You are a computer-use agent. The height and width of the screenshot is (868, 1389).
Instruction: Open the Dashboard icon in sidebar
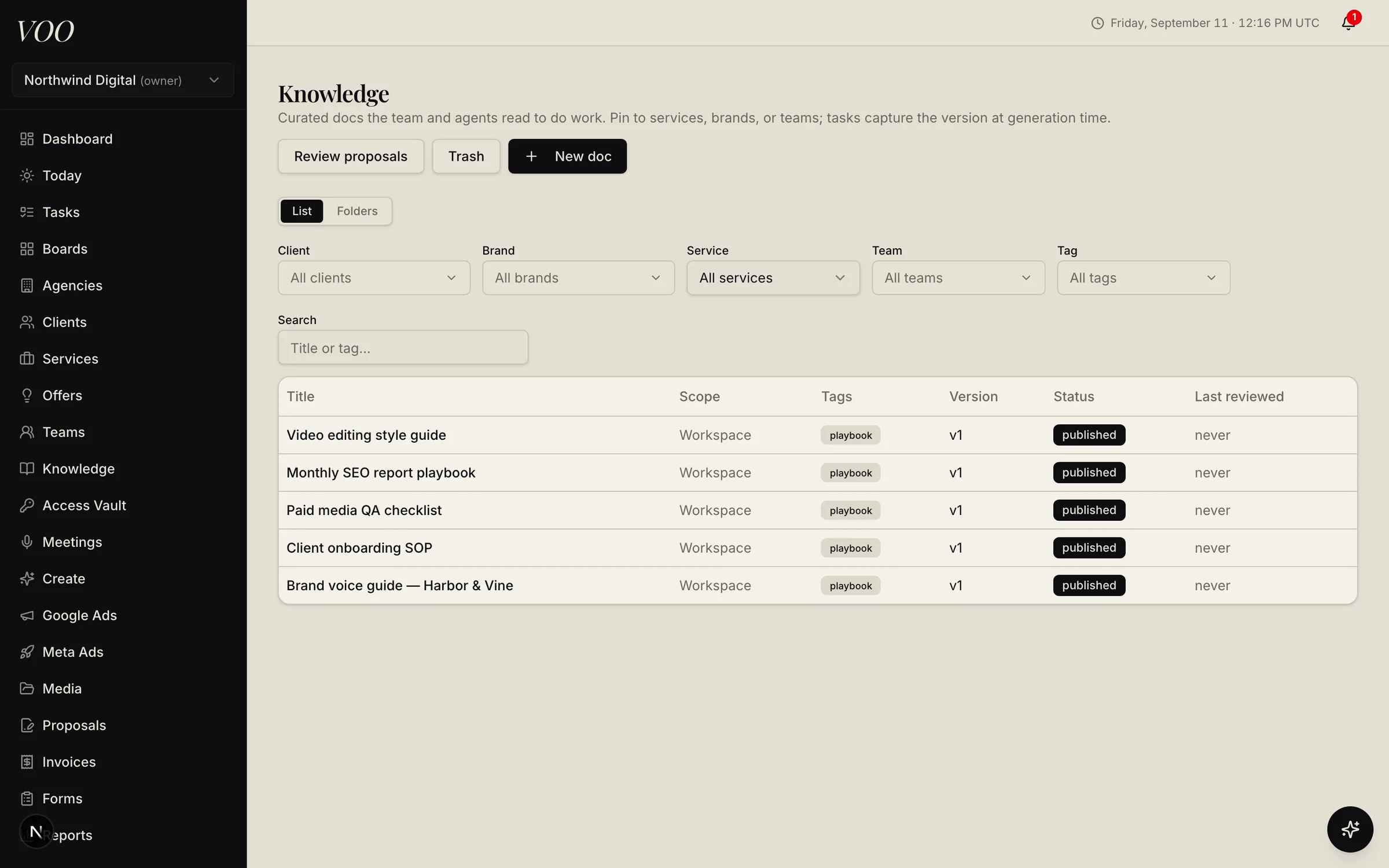27,139
